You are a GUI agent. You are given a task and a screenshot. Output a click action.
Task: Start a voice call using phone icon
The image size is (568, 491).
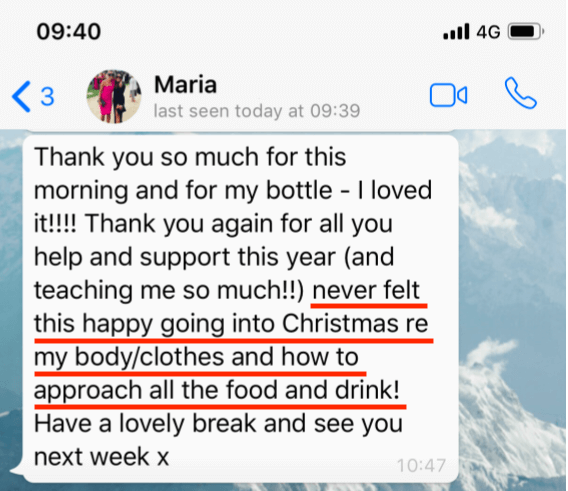coord(521,93)
